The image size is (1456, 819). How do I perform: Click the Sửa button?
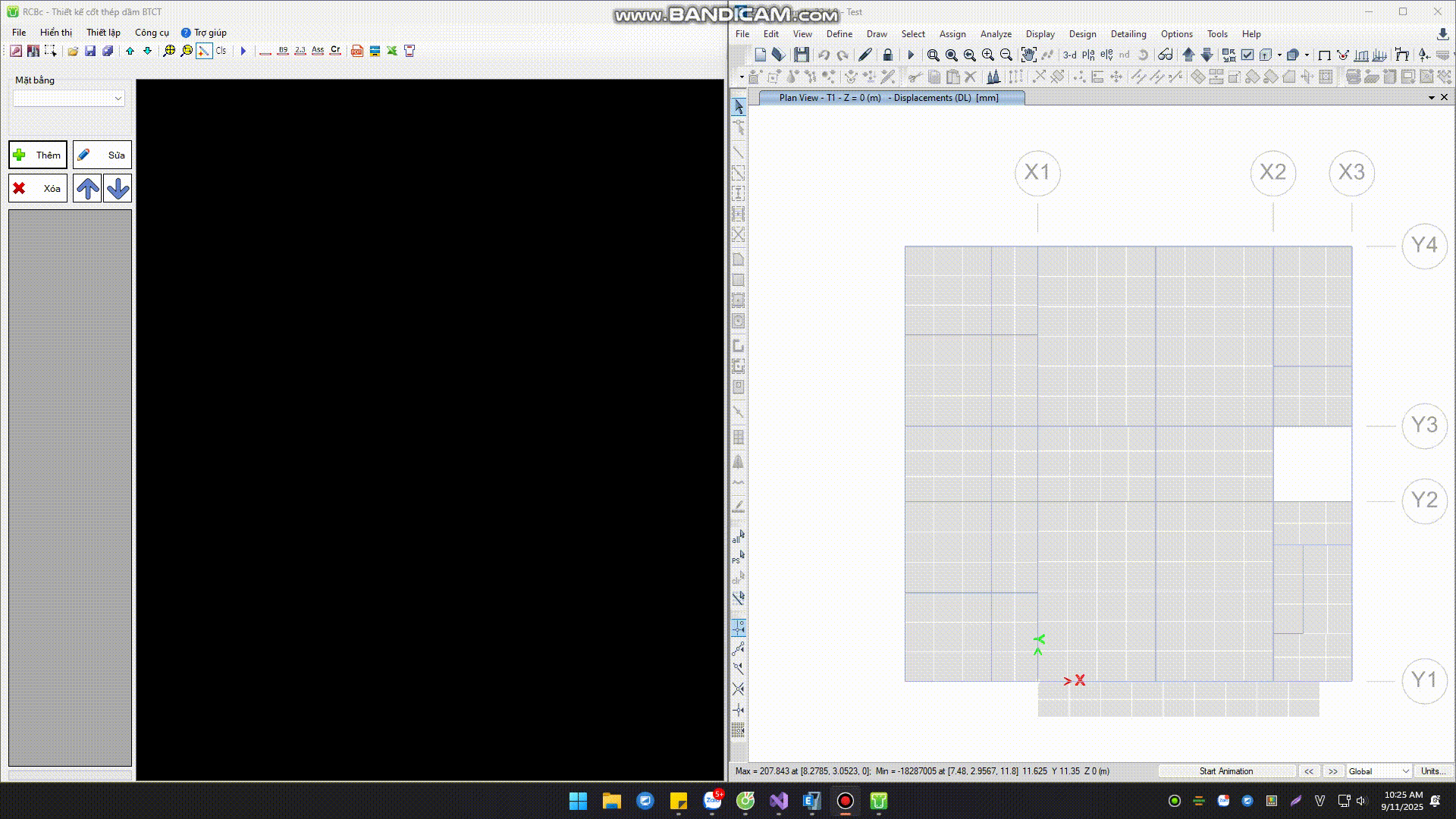[x=102, y=155]
